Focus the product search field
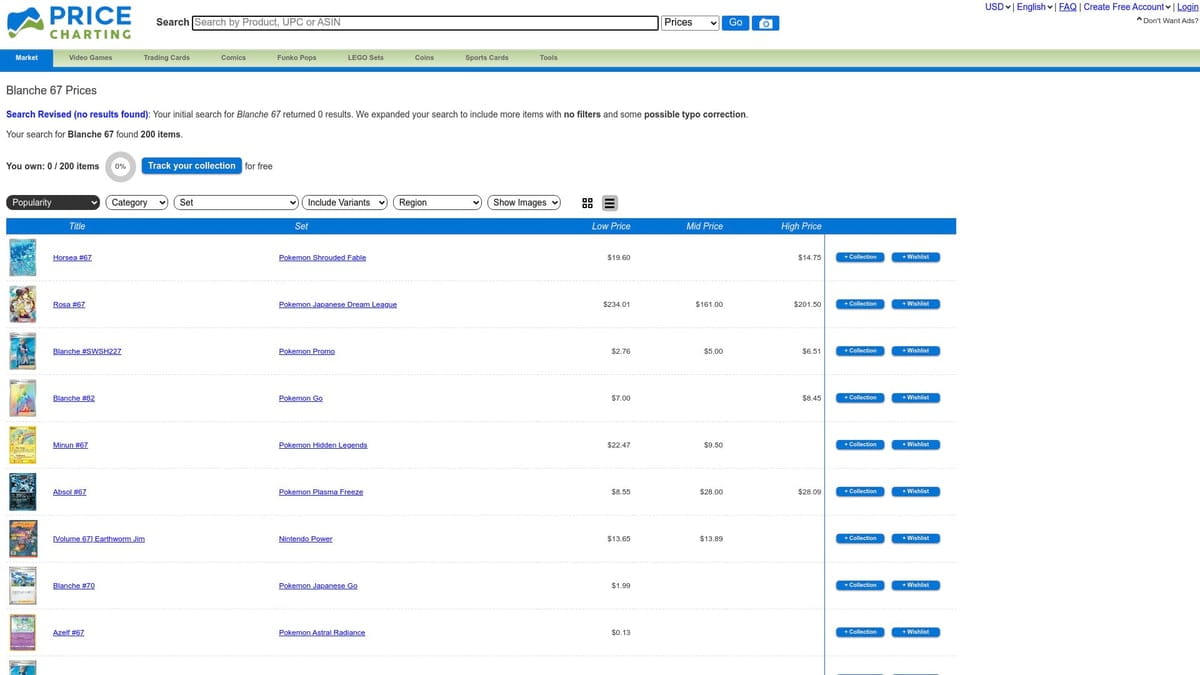Image resolution: width=1200 pixels, height=675 pixels. 425,22
